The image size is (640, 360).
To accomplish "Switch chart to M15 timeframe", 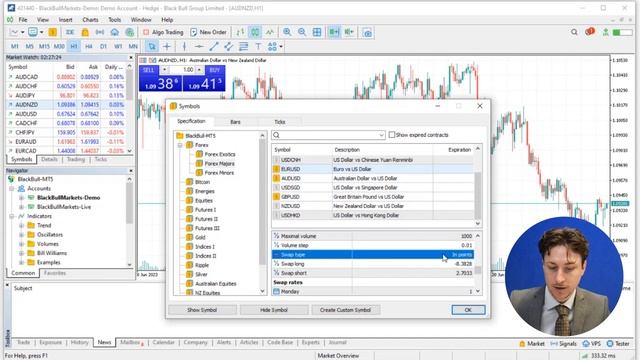I will click(x=44, y=47).
